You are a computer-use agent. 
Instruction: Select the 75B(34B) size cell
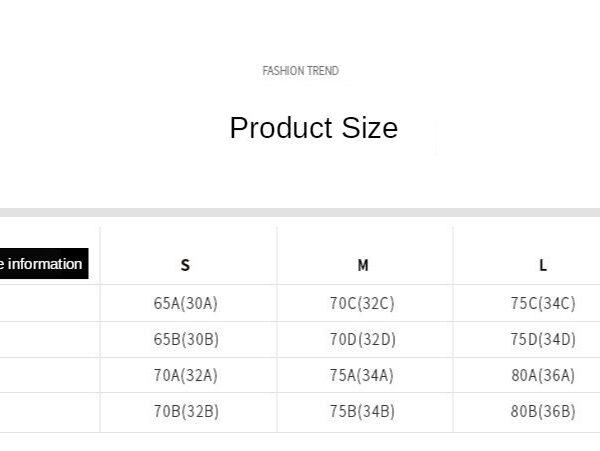click(x=362, y=411)
